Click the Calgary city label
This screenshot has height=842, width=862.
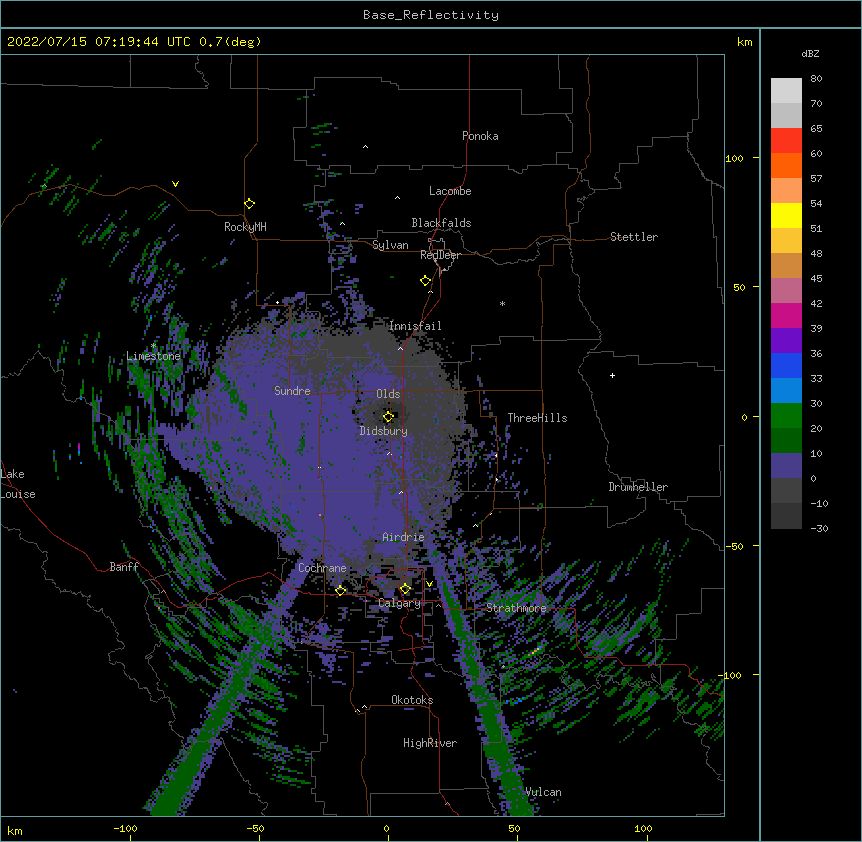click(400, 603)
